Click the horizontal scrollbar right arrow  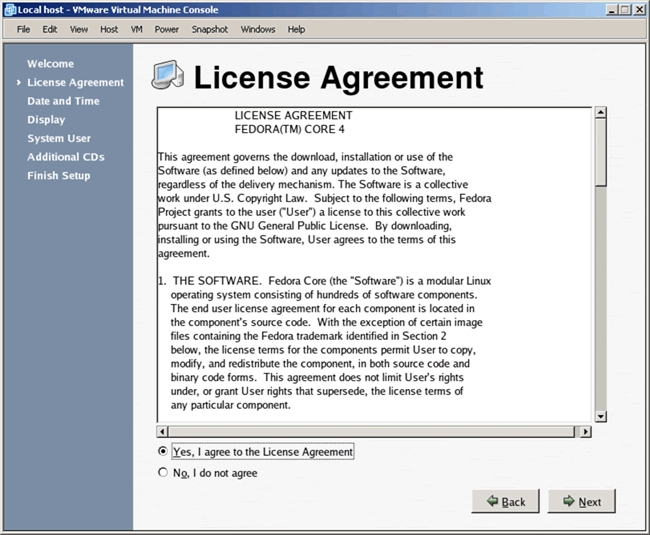click(585, 432)
